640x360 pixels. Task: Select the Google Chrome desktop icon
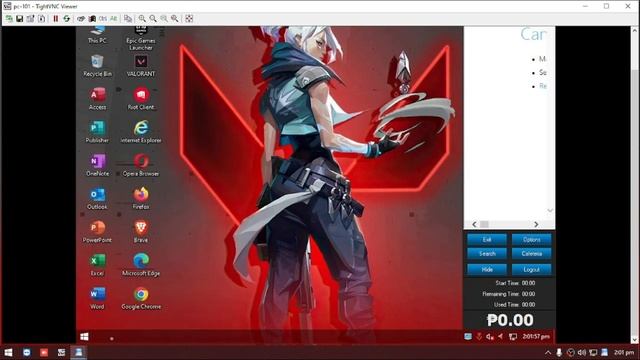(141, 298)
